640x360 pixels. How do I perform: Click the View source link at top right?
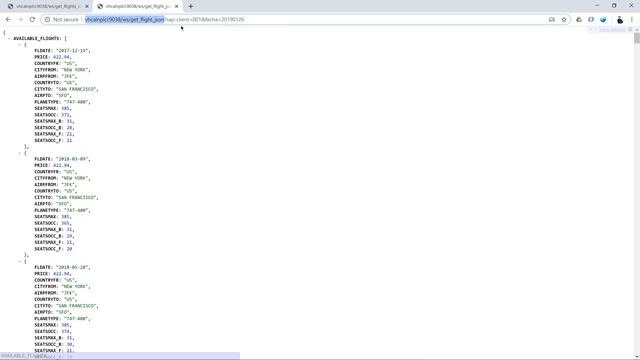[x=611, y=29]
